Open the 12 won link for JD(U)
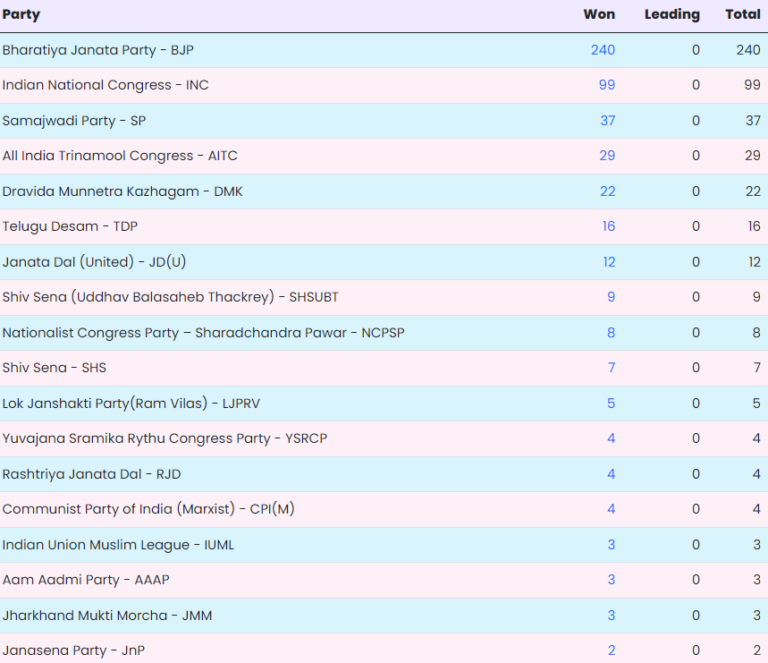The image size is (768, 663). click(608, 262)
